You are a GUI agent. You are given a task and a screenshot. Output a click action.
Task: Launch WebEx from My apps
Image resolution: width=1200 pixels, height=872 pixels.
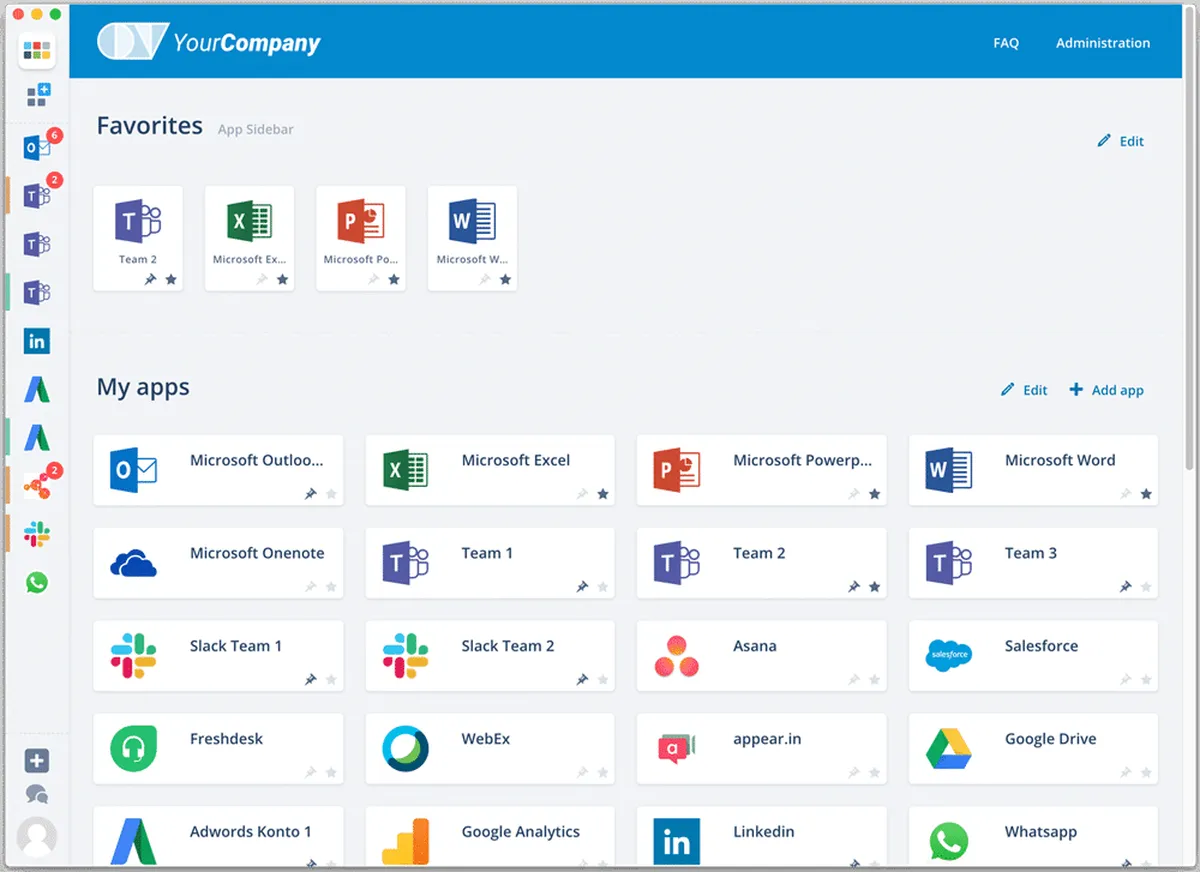tap(490, 749)
